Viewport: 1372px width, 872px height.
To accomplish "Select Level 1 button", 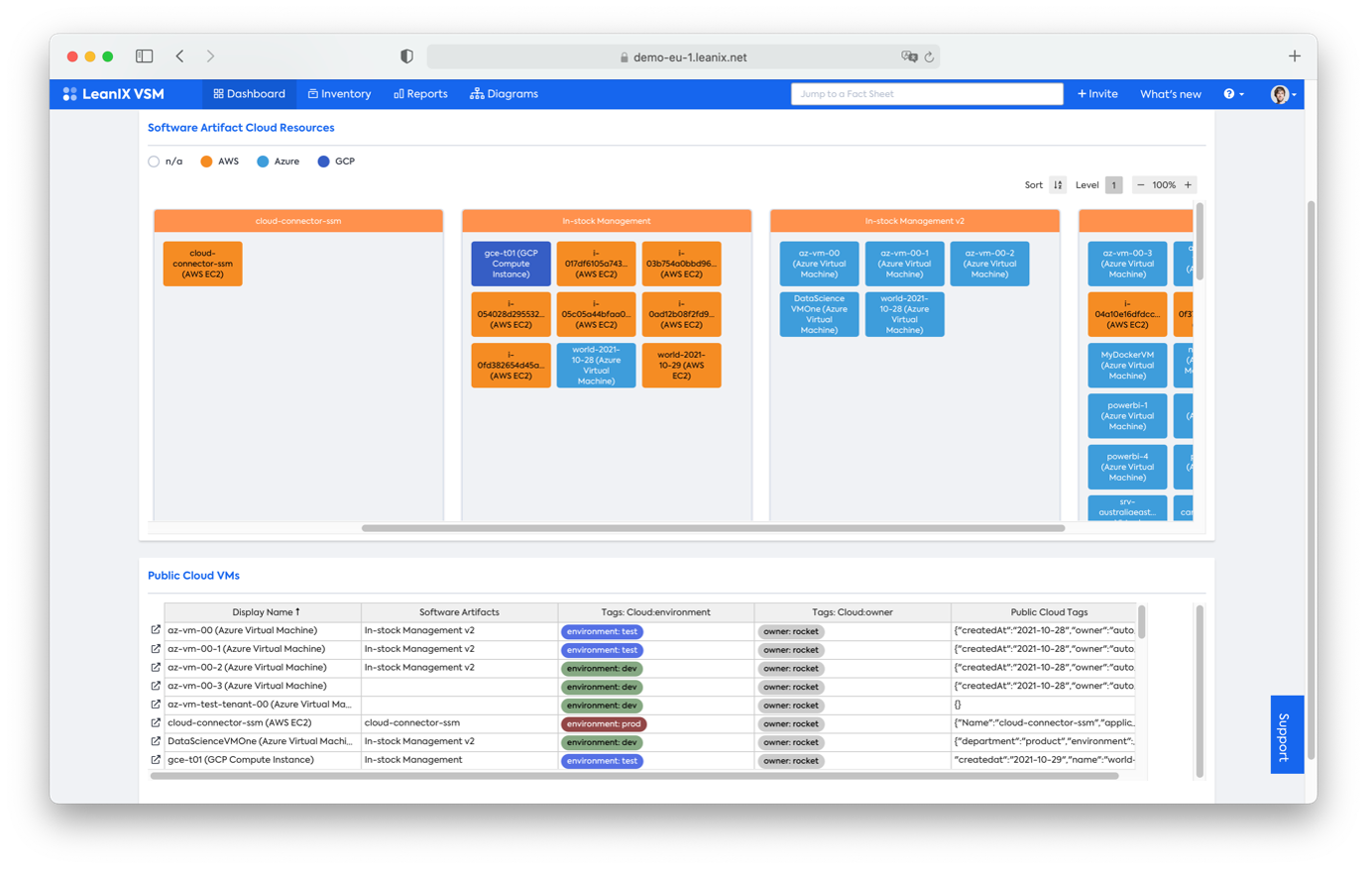I will click(x=1113, y=185).
